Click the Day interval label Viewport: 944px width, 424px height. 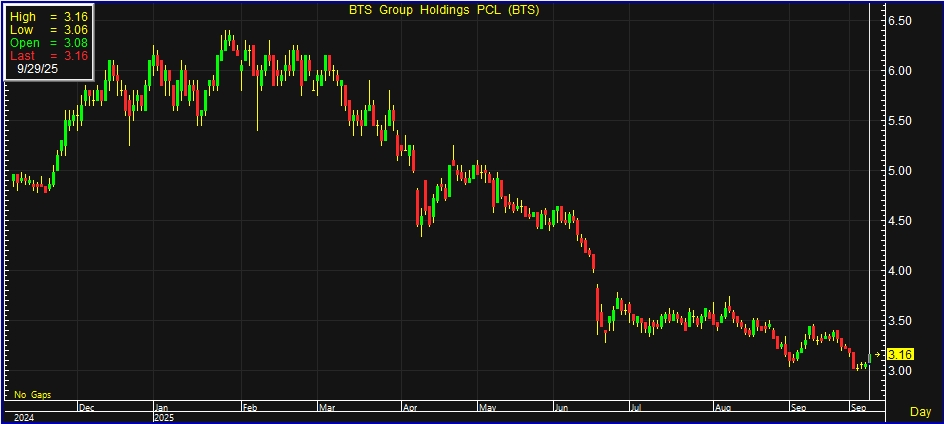pos(920,412)
